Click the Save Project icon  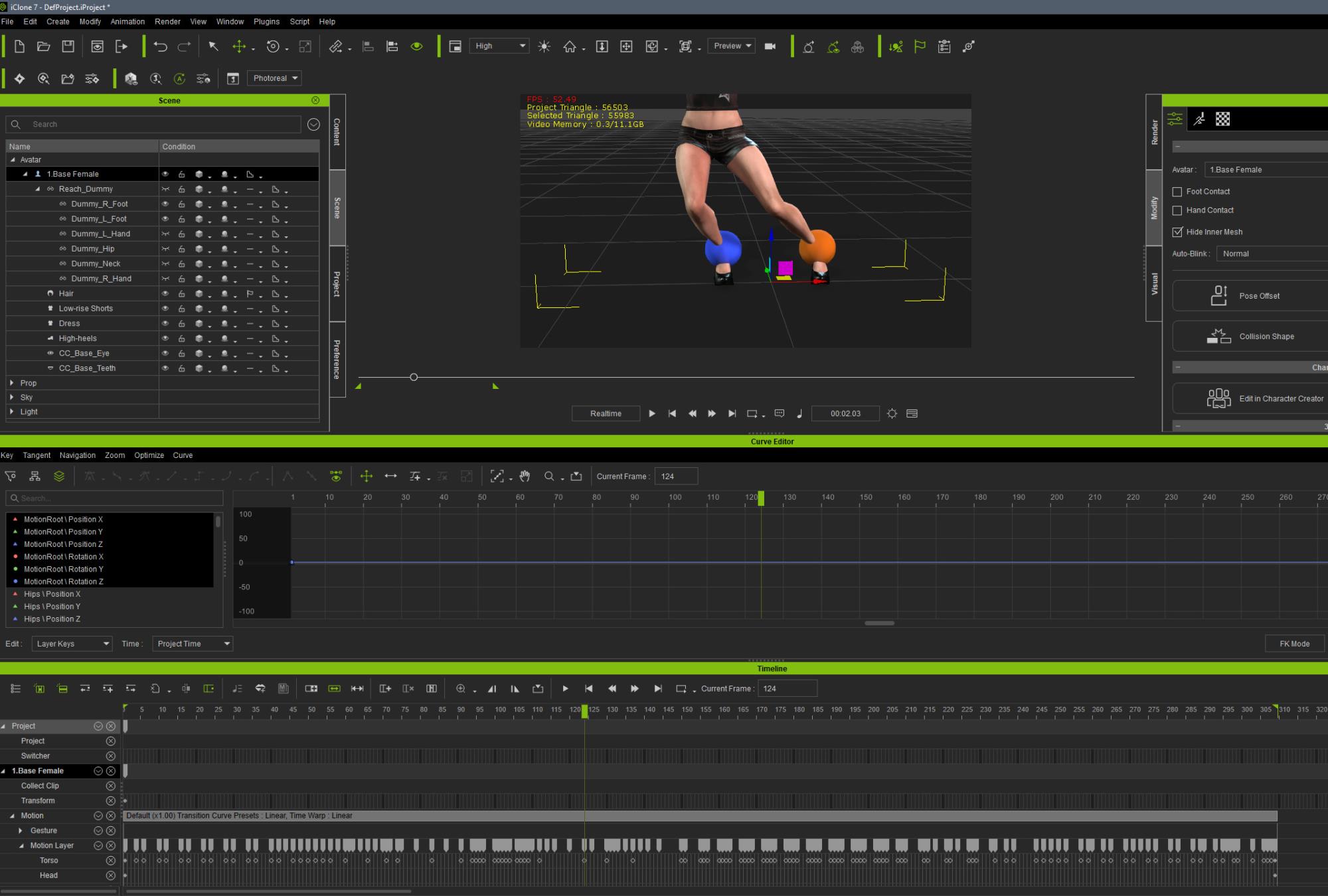point(68,46)
